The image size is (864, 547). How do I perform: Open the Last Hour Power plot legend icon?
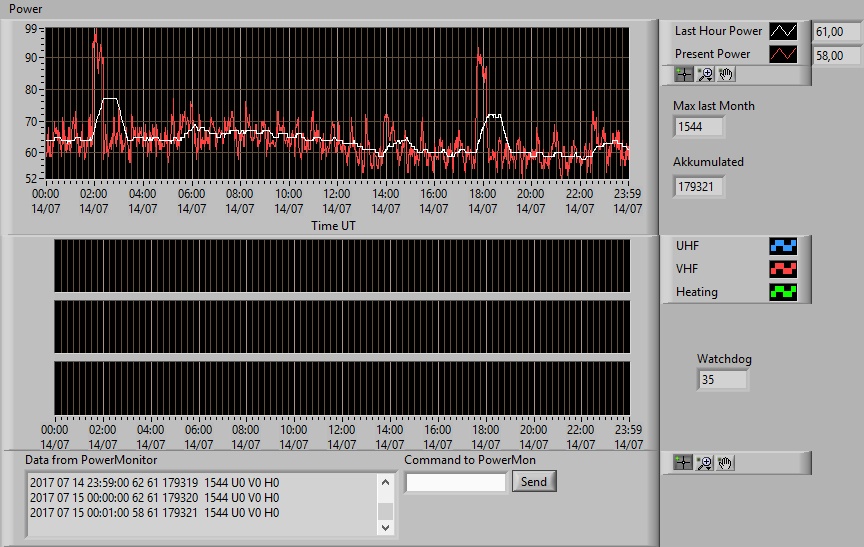[783, 31]
